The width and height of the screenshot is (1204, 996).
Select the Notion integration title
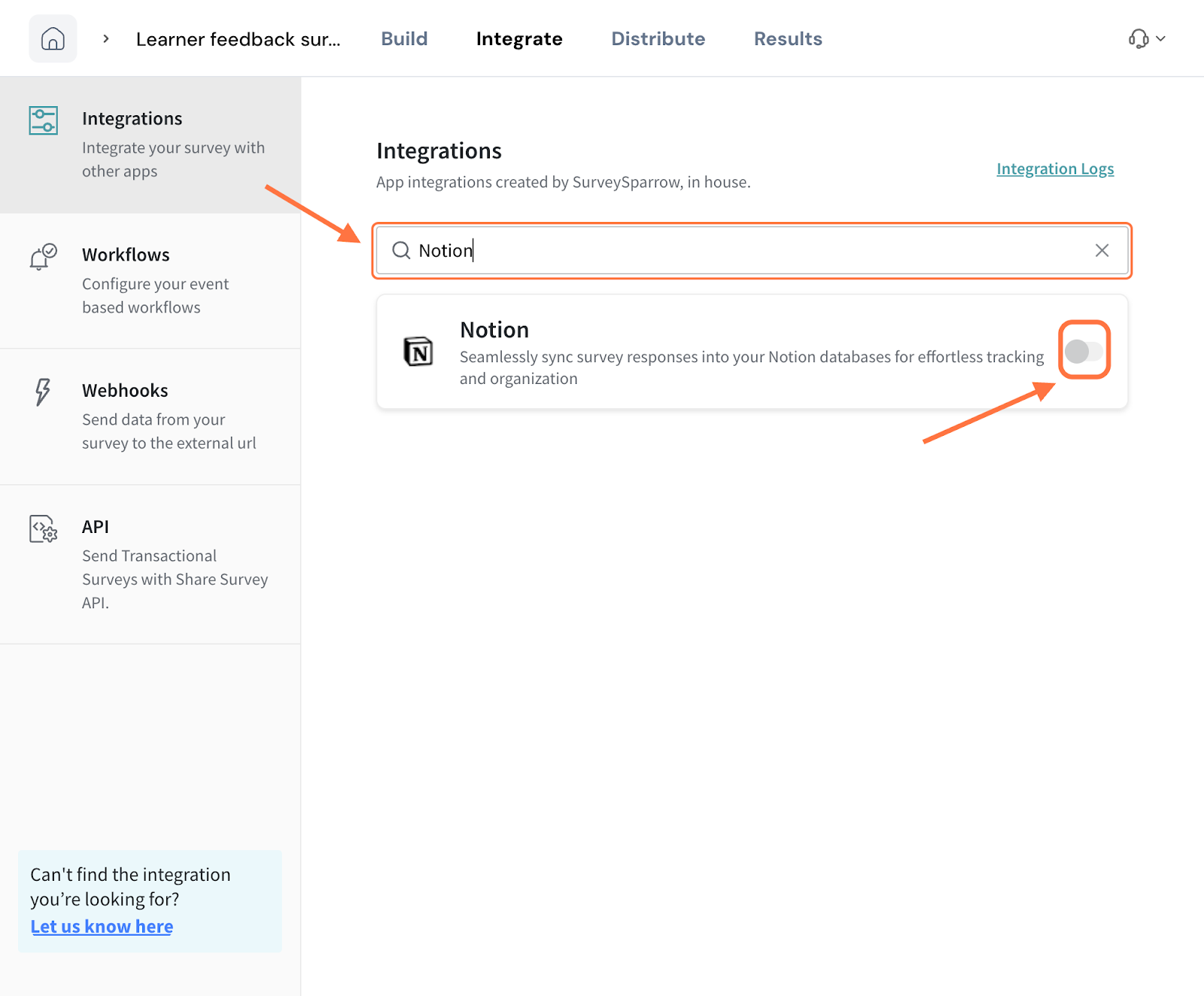[494, 330]
